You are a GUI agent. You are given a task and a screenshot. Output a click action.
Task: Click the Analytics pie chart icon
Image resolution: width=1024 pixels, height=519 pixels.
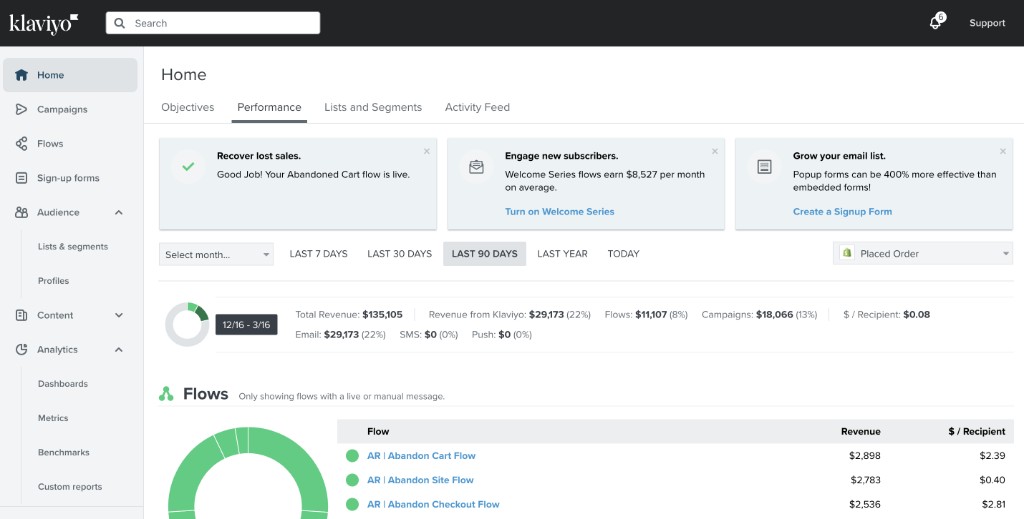click(x=22, y=349)
